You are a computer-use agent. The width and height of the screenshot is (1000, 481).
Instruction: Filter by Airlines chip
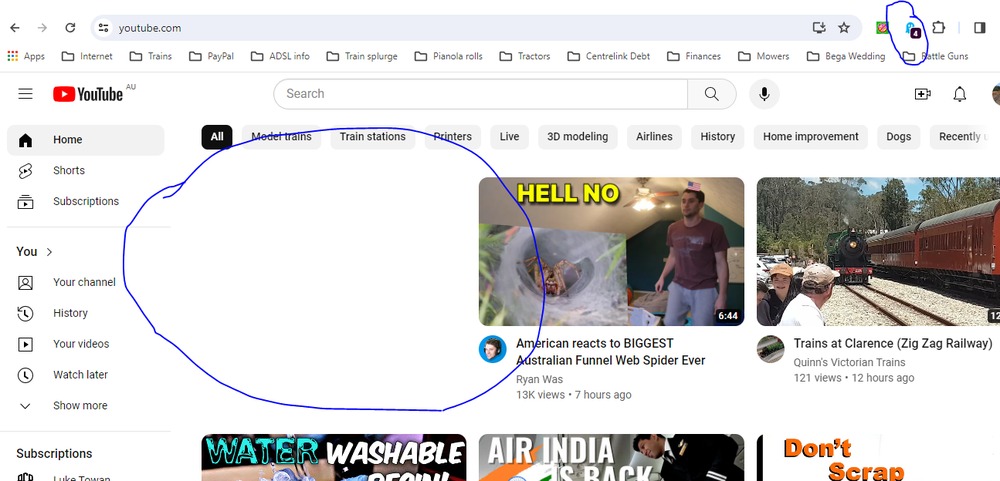pos(654,137)
